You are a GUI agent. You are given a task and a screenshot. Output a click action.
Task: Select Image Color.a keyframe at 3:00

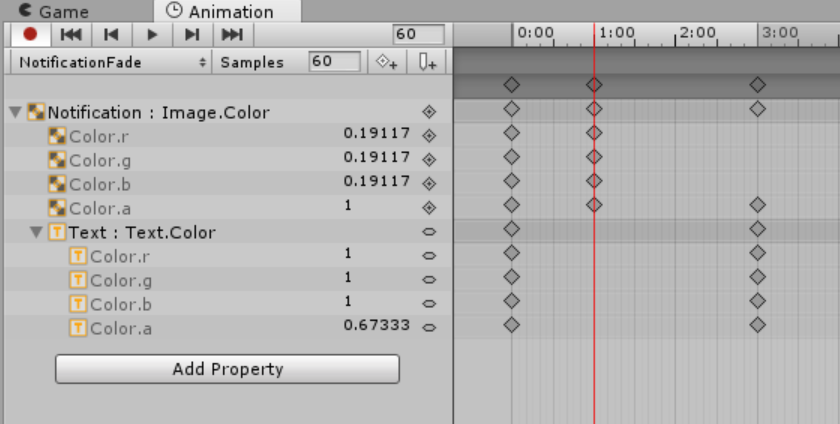757,205
